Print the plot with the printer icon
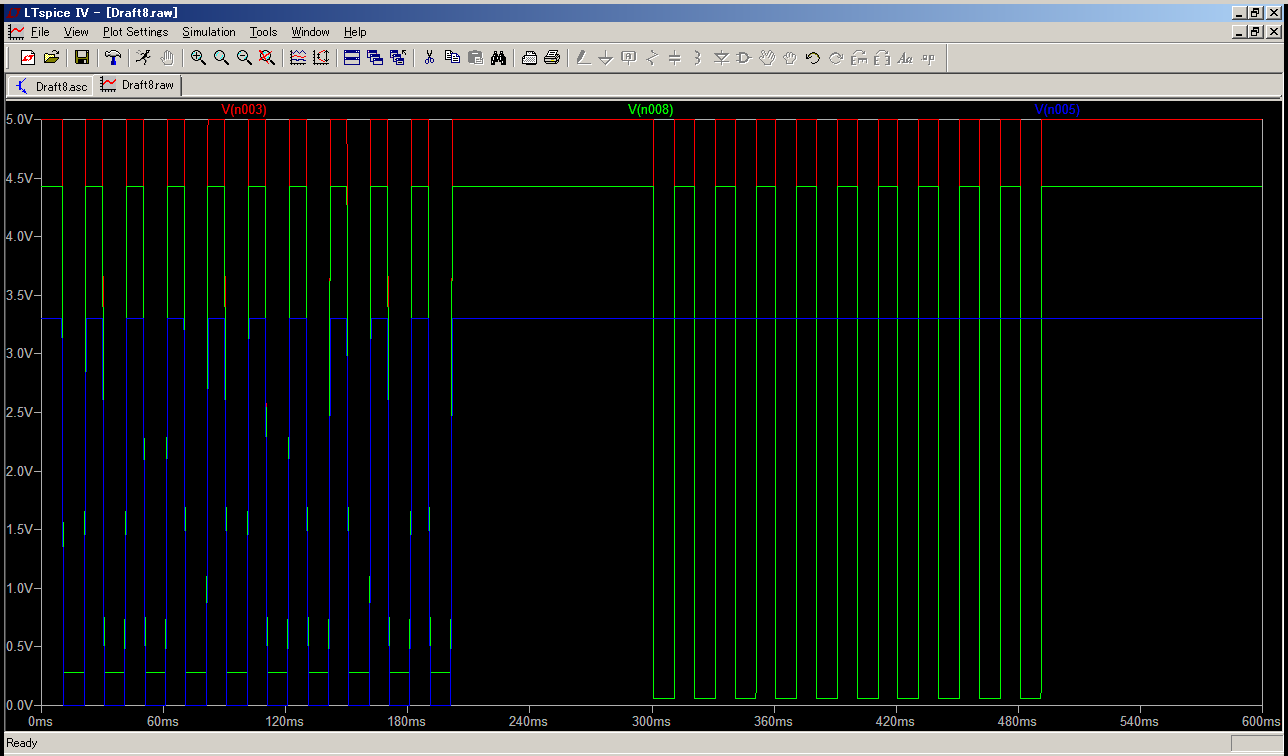Image resolution: width=1288 pixels, height=756 pixels. 551,58
